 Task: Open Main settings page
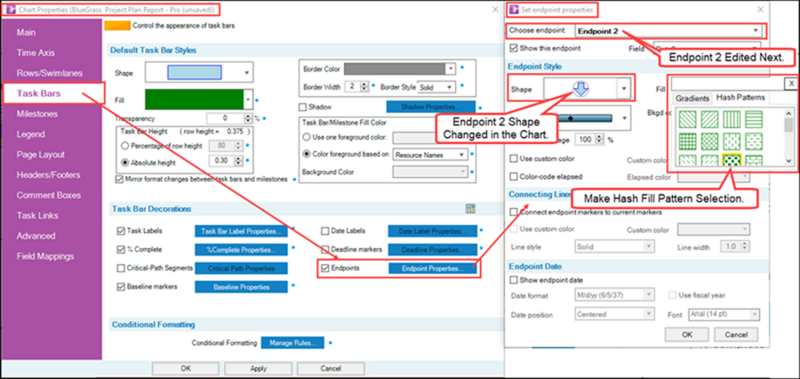point(26,33)
